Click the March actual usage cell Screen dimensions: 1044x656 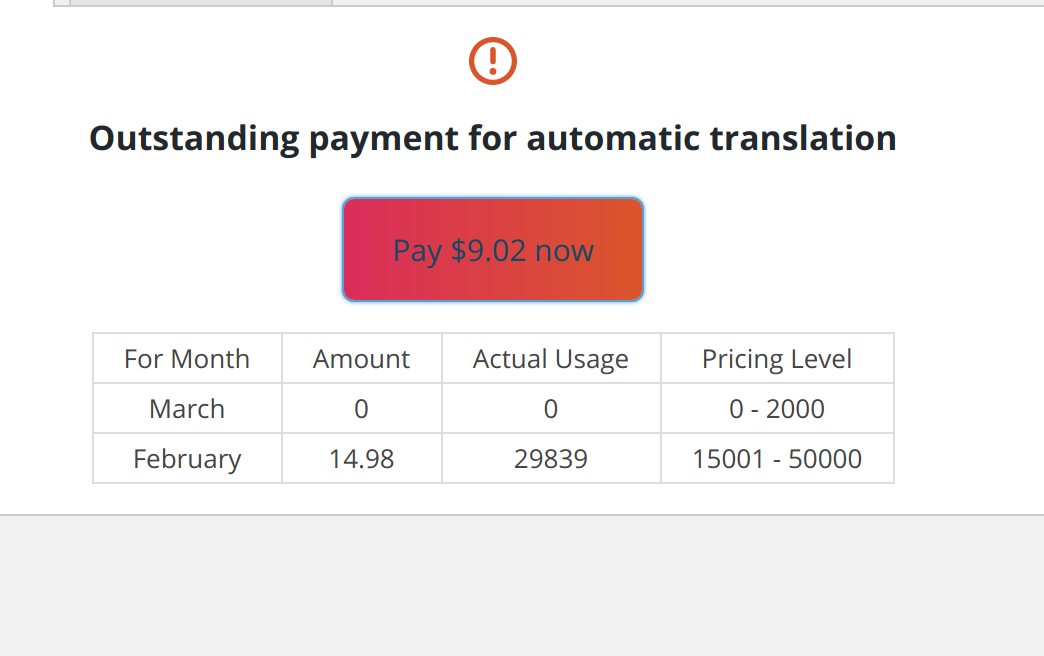[x=550, y=409]
